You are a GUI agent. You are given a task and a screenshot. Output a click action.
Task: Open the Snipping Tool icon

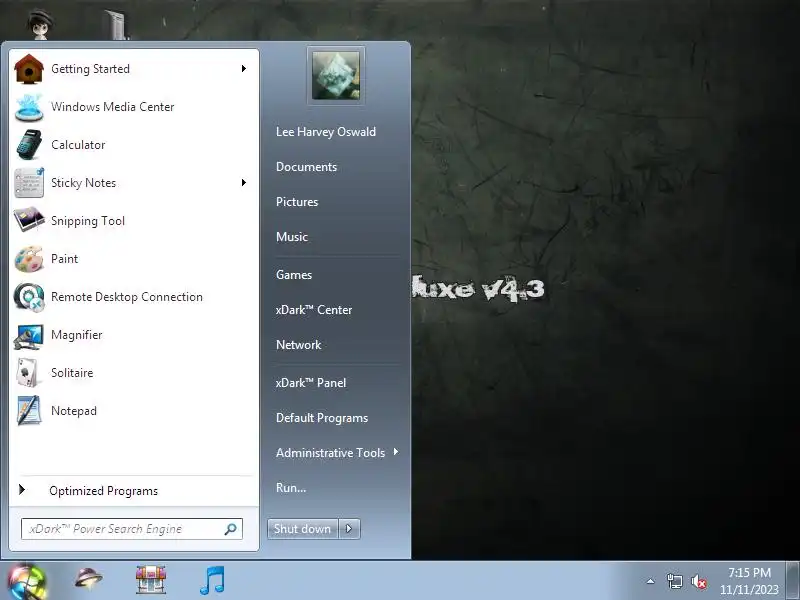[x=29, y=220]
